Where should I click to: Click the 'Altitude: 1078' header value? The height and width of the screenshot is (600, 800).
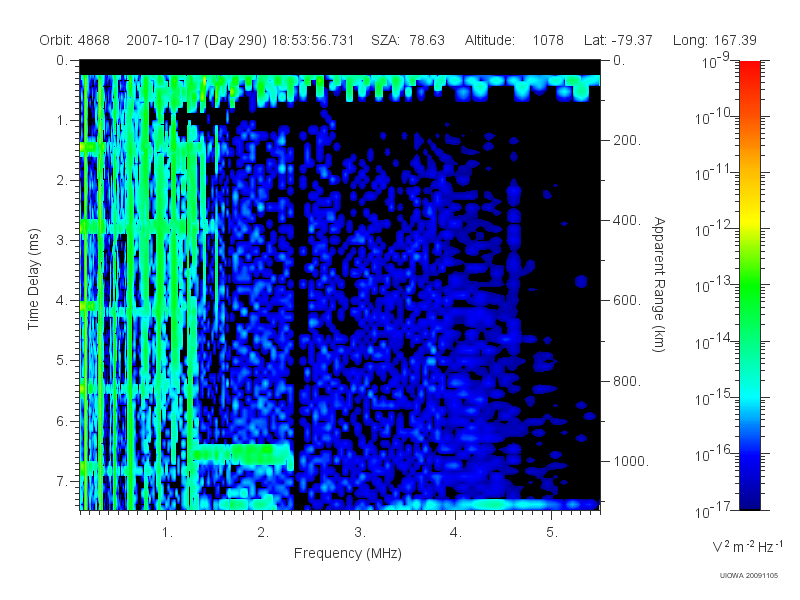coord(514,40)
